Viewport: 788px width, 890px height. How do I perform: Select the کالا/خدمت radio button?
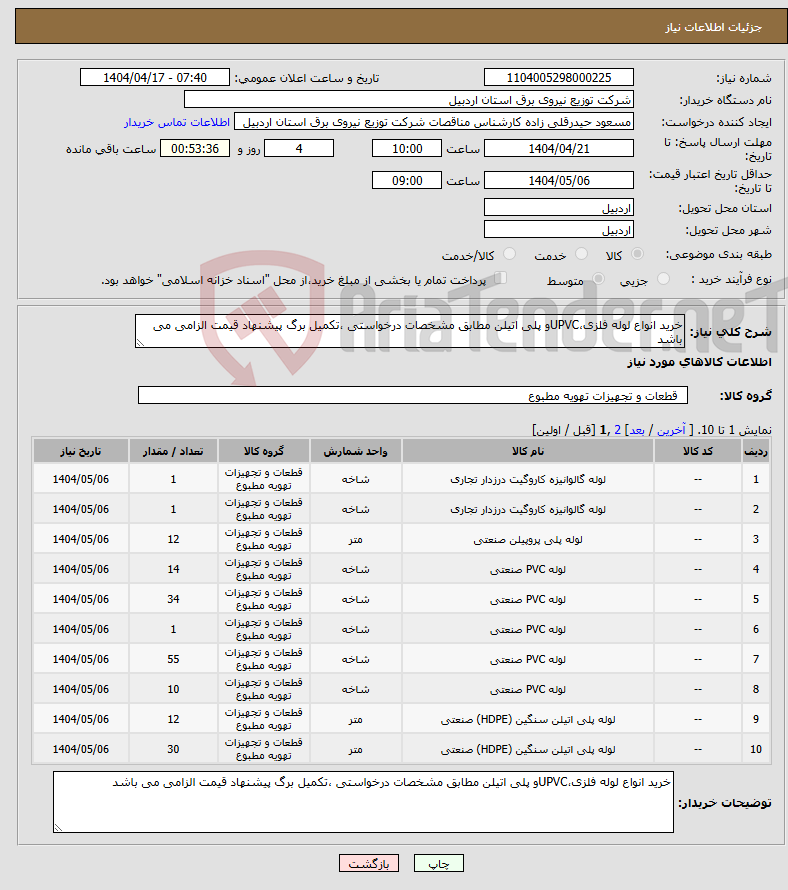(x=509, y=254)
